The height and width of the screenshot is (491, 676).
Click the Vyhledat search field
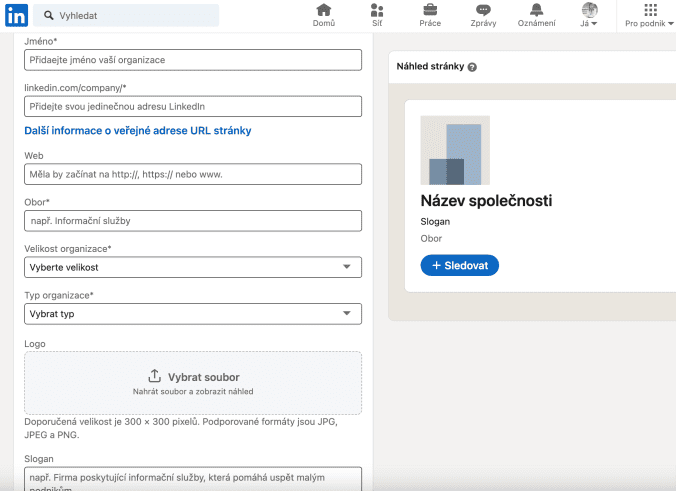tap(126, 16)
